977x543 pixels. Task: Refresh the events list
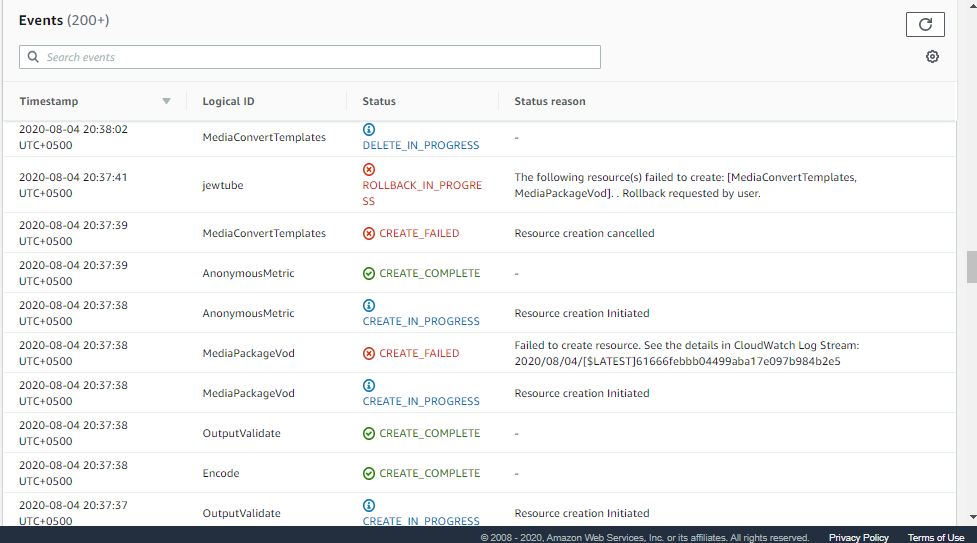click(x=925, y=24)
